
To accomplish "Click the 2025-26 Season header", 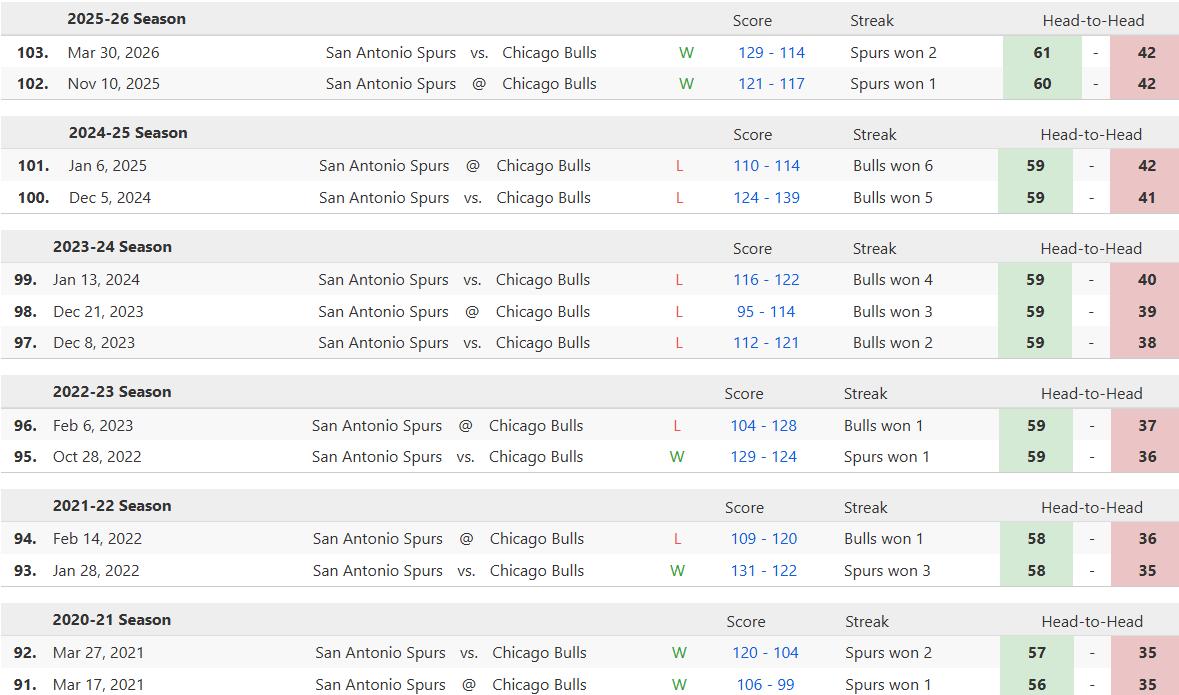I will [126, 19].
